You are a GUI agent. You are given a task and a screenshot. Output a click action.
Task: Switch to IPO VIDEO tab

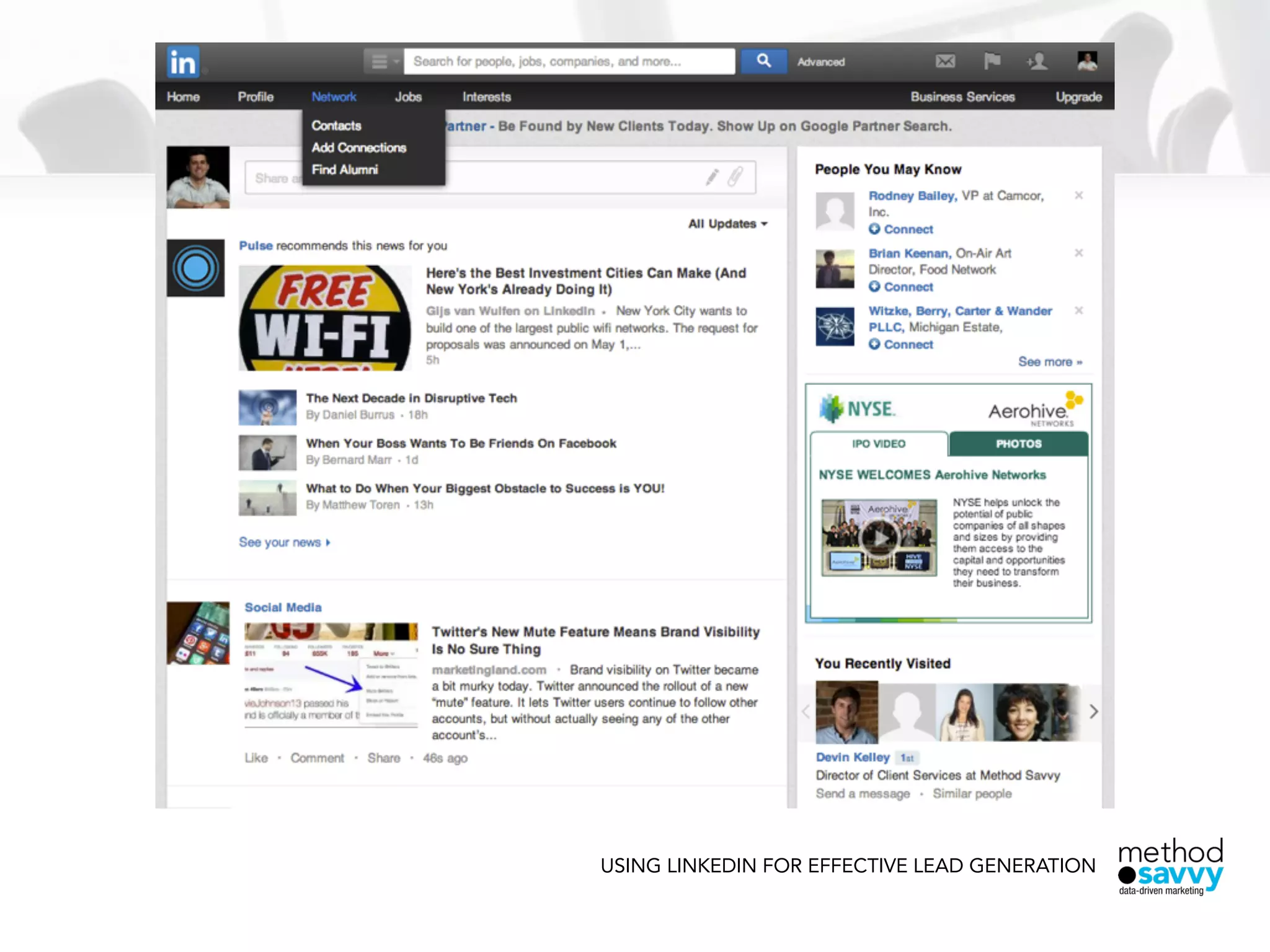tap(879, 444)
